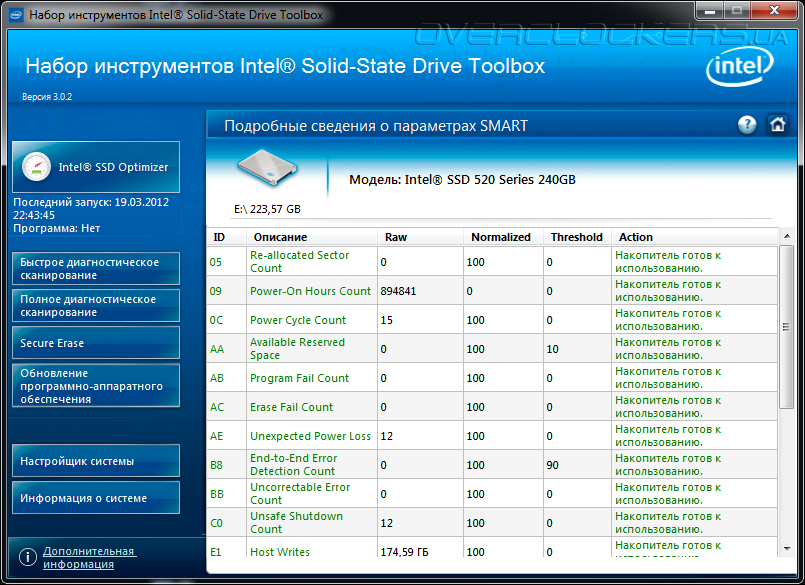Sort by the Threshold column header
Screen dimensions: 805x585
pos(577,237)
